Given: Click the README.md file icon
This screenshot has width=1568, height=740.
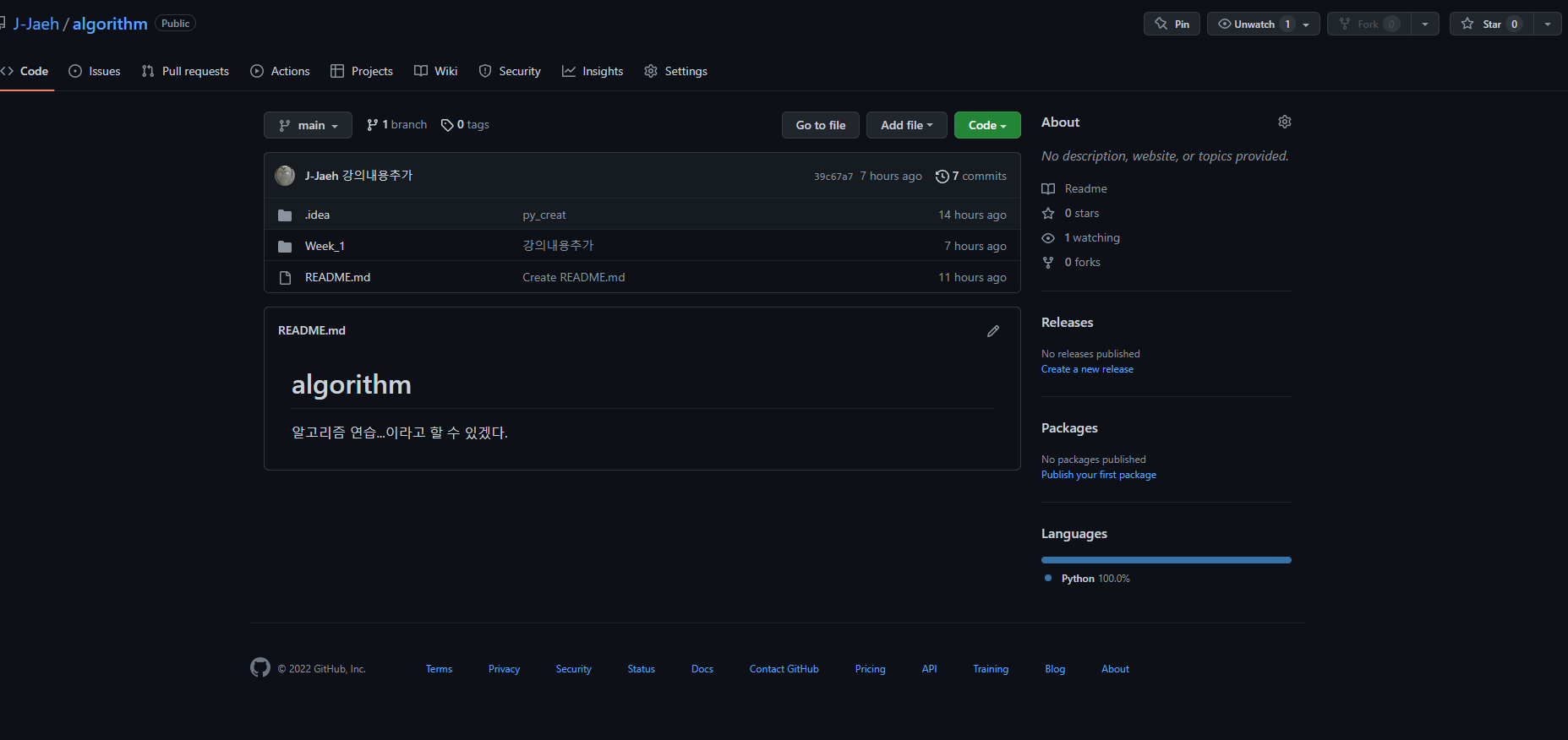Looking at the screenshot, I should coord(285,278).
